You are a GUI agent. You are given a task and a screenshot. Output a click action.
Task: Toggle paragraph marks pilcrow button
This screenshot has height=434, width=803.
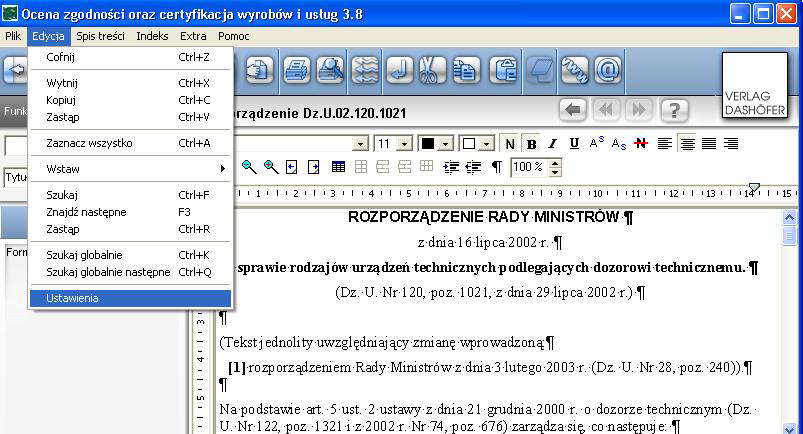[497, 167]
